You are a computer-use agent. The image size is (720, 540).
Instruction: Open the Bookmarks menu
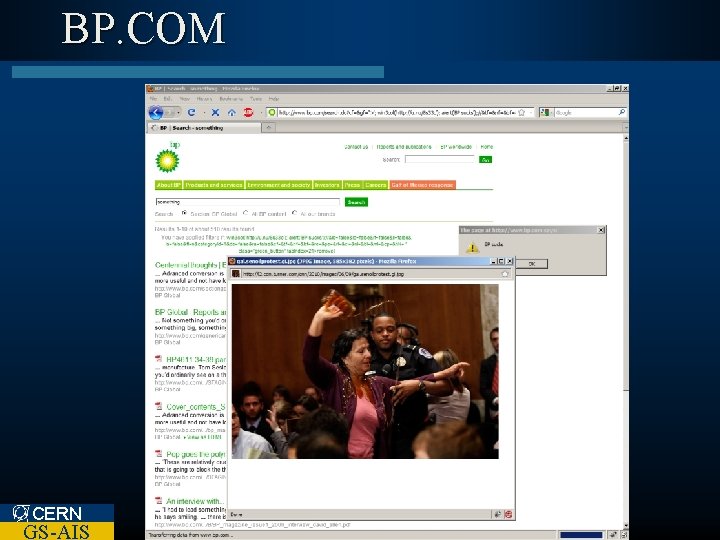(231, 99)
